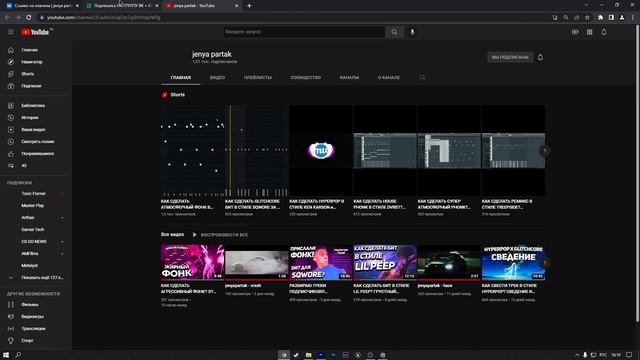Open the YouTube hamburger guide menu
Screen dimensions: 640x360
11,32
